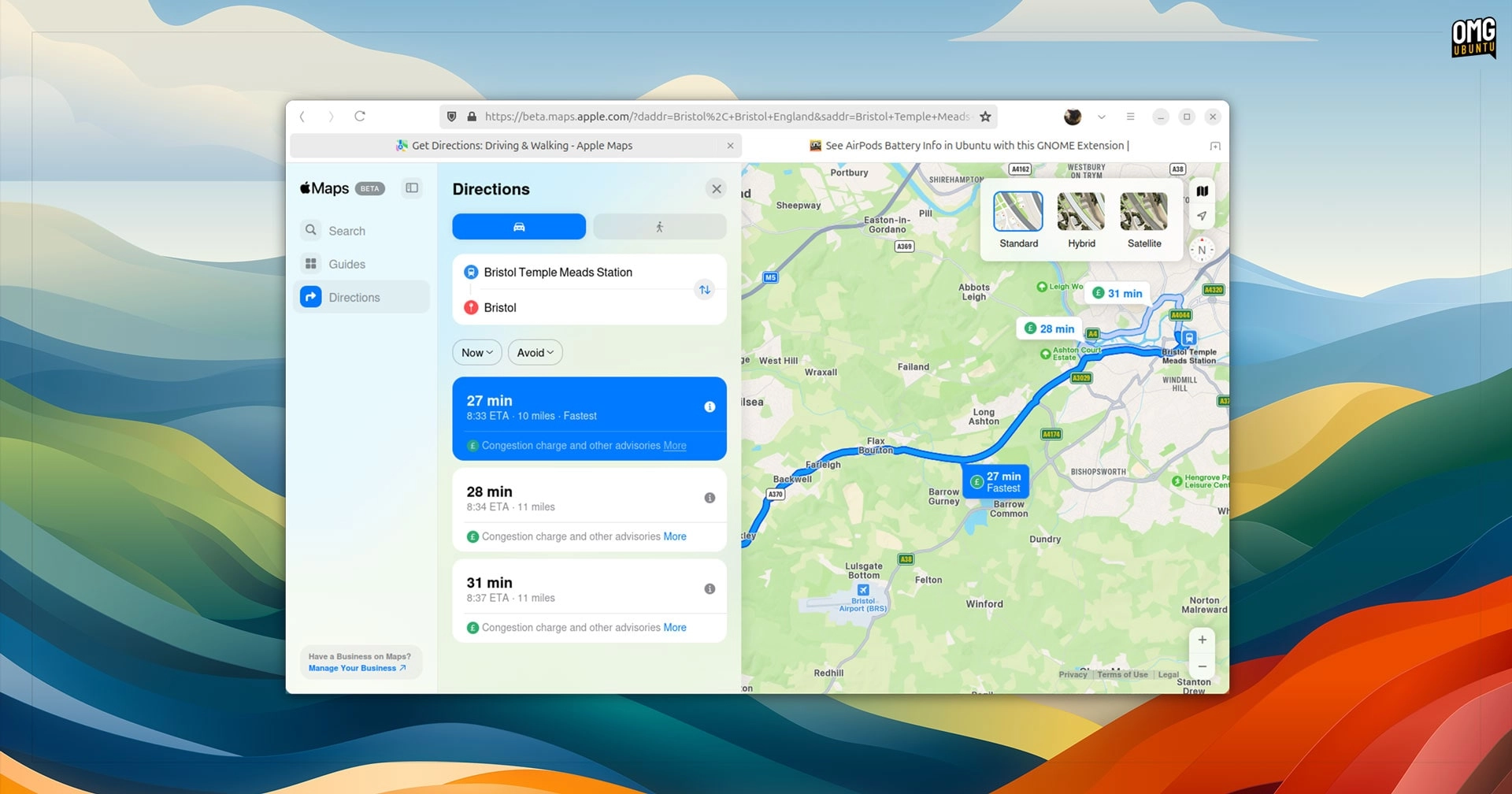Open the Terms of Use link
This screenshot has height=794, width=1512.
1122,674
